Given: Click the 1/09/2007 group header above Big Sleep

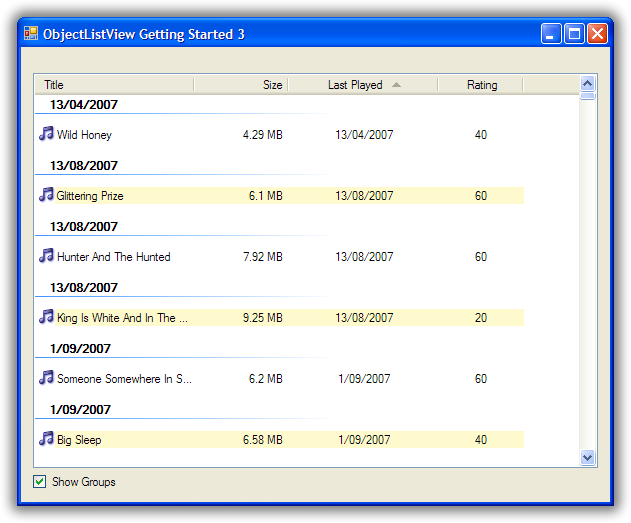Looking at the screenshot, I should pos(80,410).
